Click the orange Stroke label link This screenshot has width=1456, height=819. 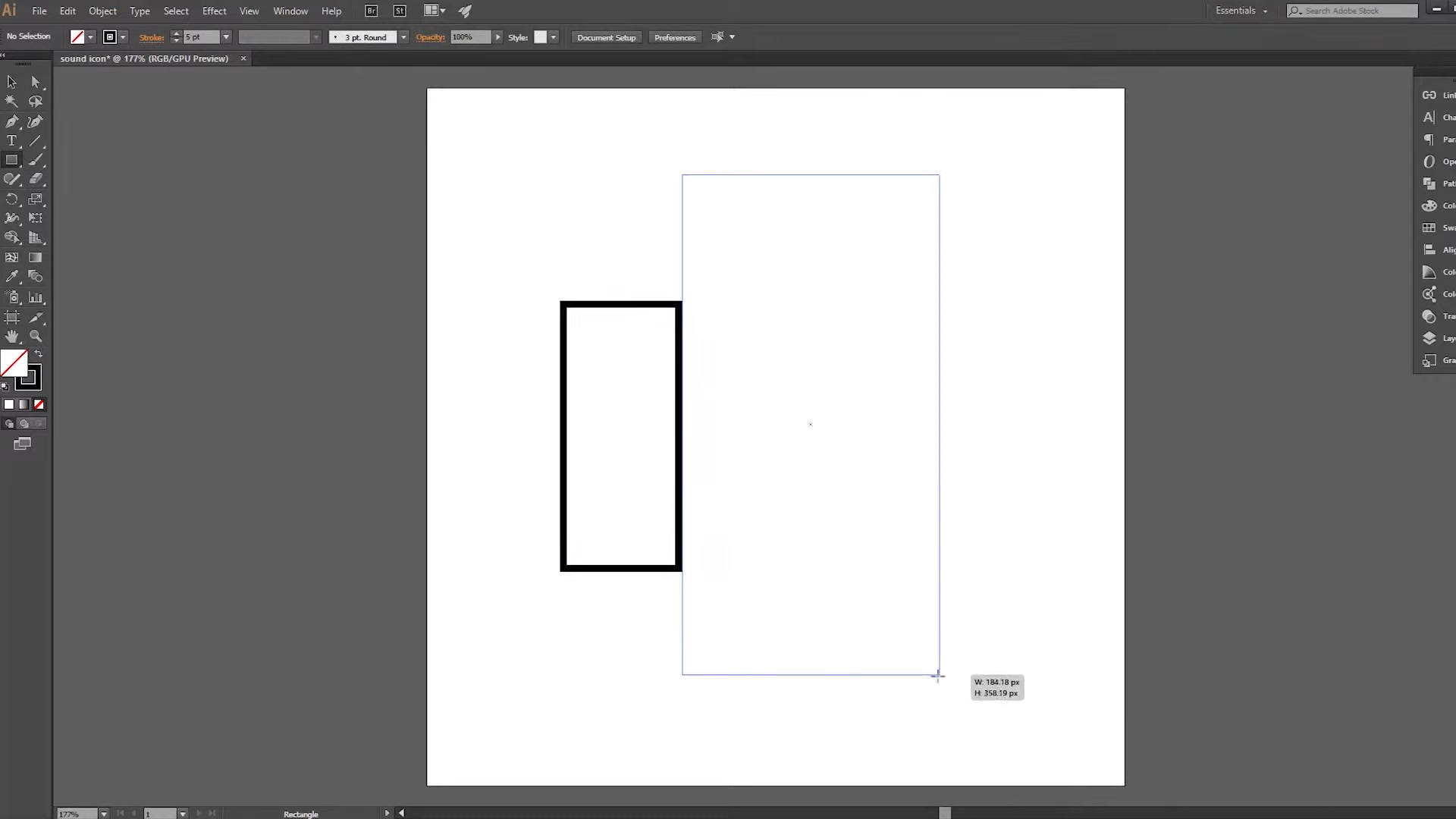point(152,37)
